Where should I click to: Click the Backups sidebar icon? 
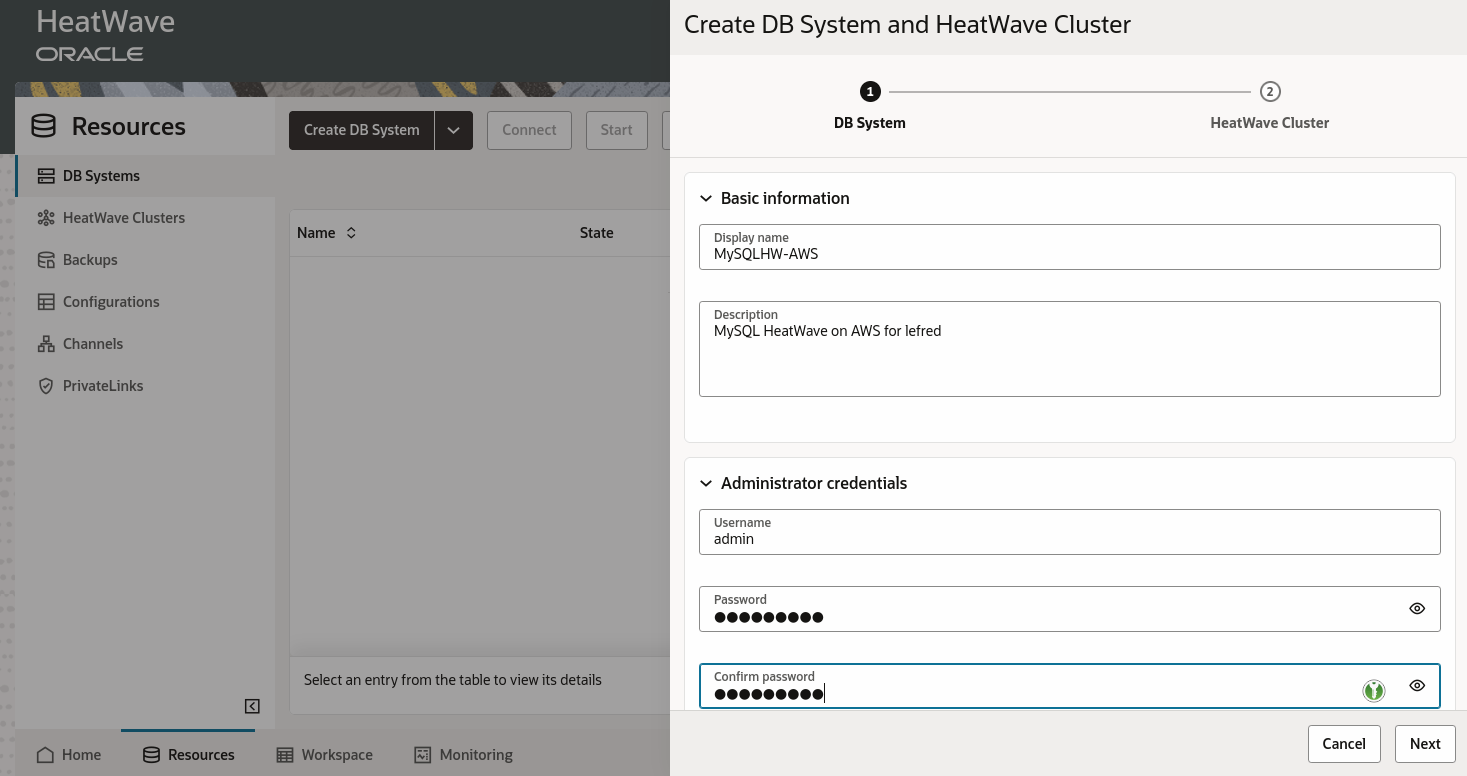coord(45,260)
